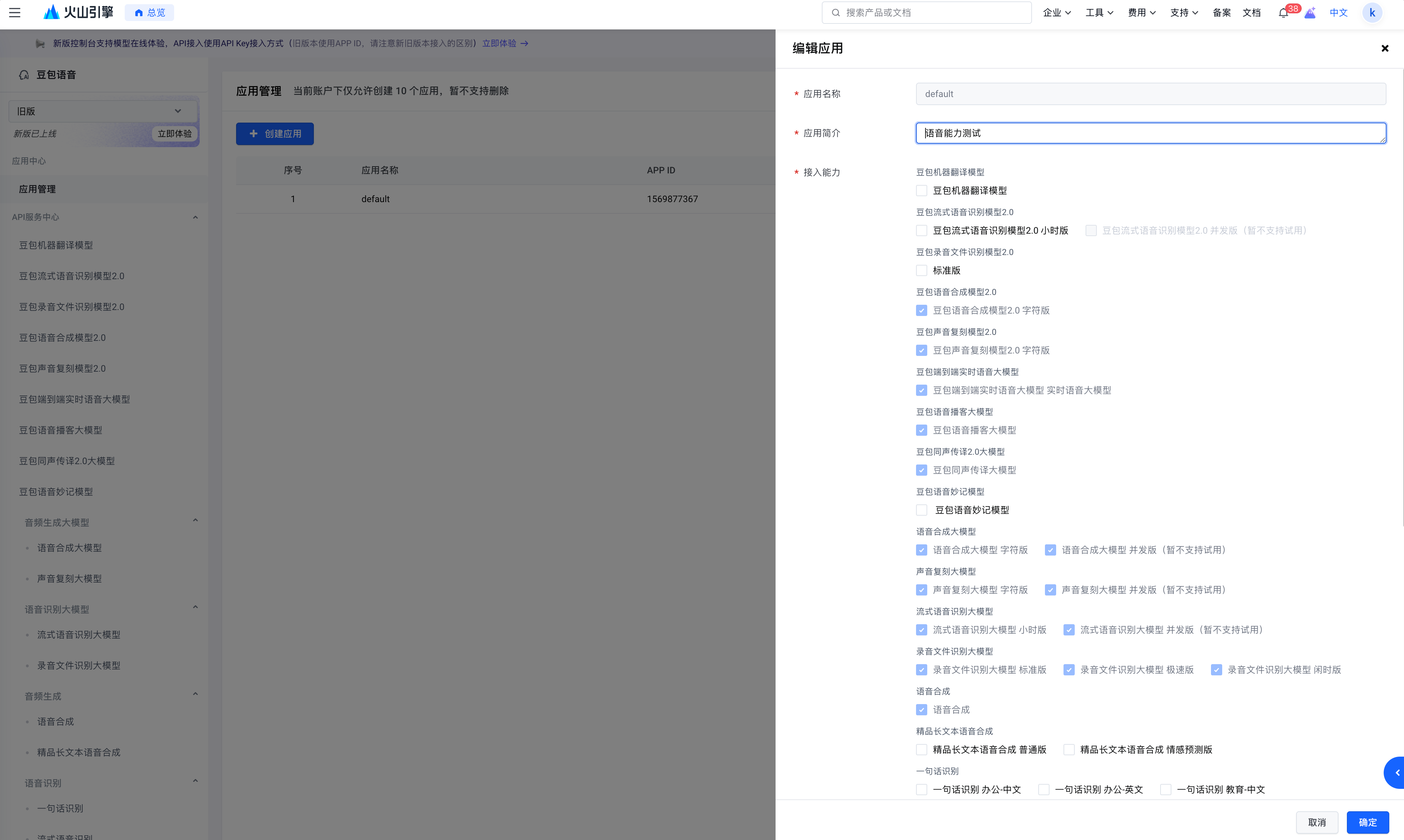Image resolution: width=1404 pixels, height=840 pixels.
Task: Click the search magnifier icon
Action: click(x=835, y=13)
